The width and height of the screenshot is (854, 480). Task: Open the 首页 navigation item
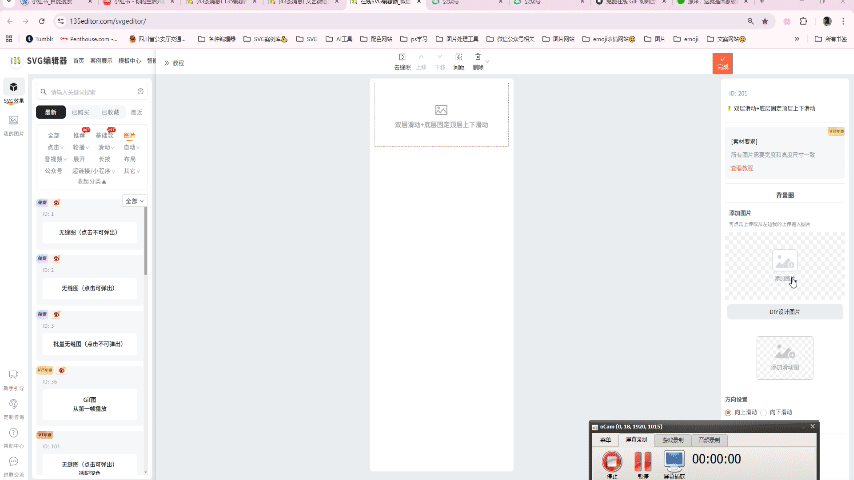coord(79,60)
